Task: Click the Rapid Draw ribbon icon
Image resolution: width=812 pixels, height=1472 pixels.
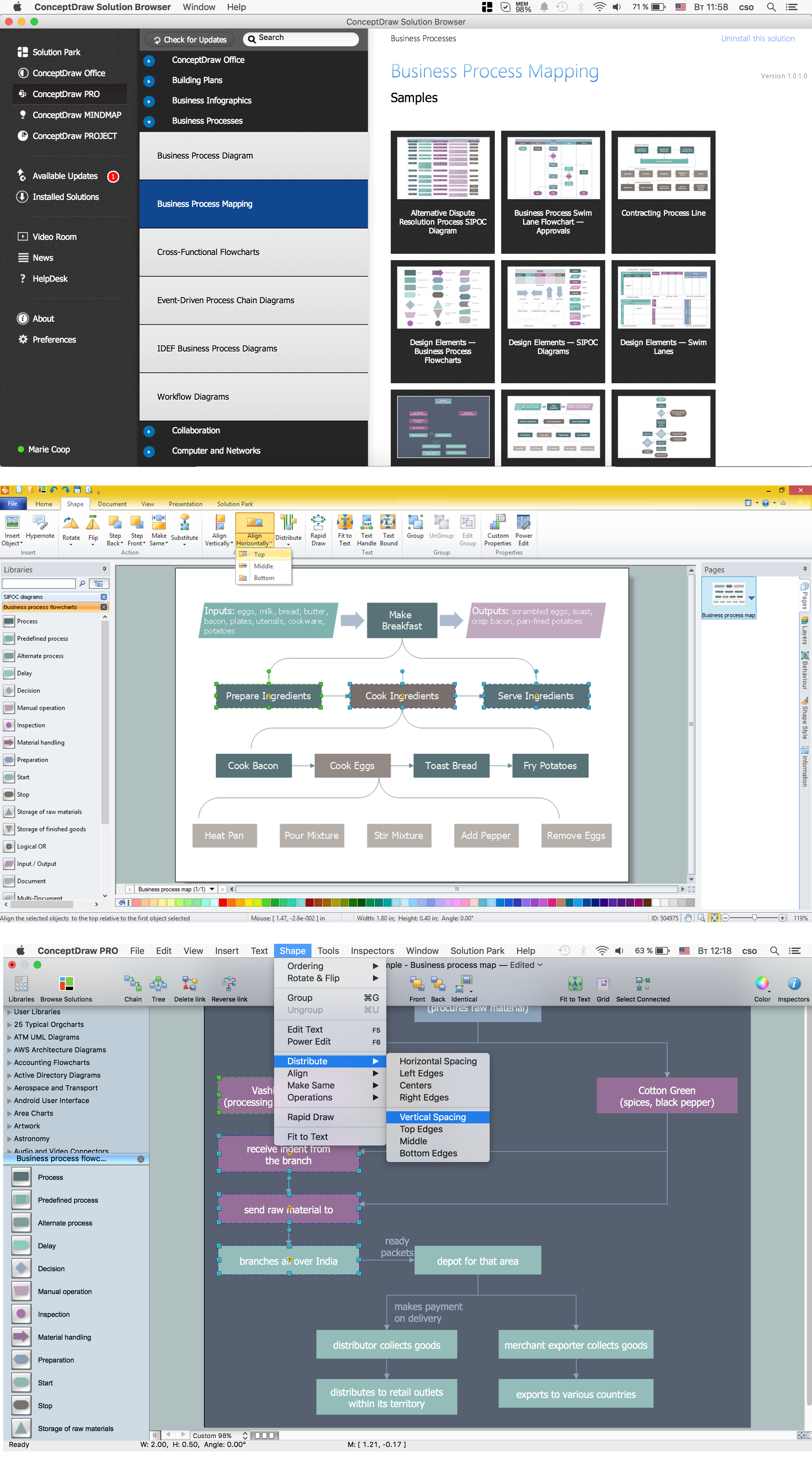Action: 318,530
